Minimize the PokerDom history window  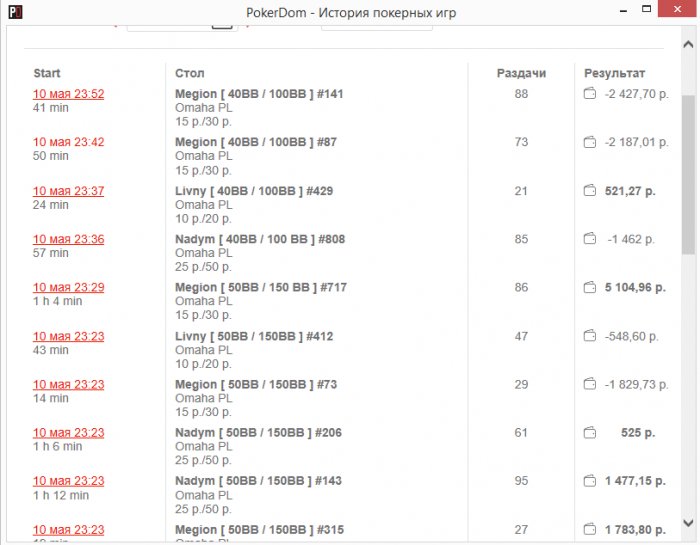pos(624,10)
